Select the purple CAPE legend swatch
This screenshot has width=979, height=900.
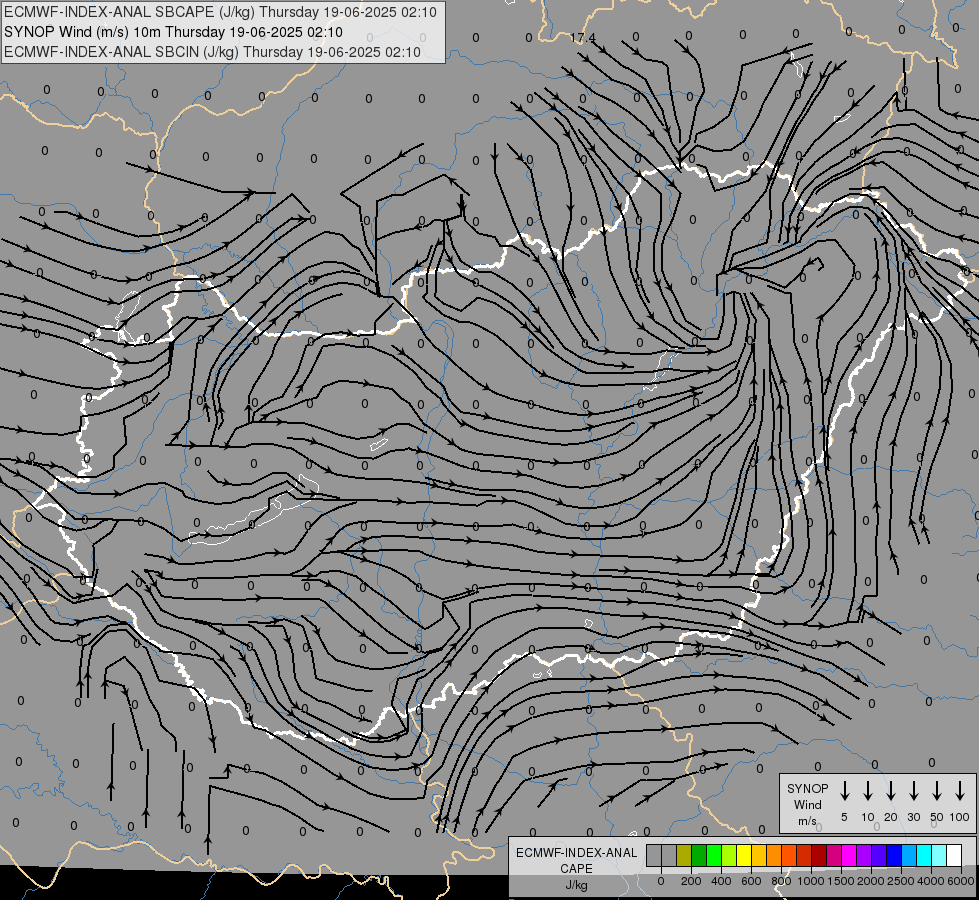pyautogui.click(x=865, y=855)
